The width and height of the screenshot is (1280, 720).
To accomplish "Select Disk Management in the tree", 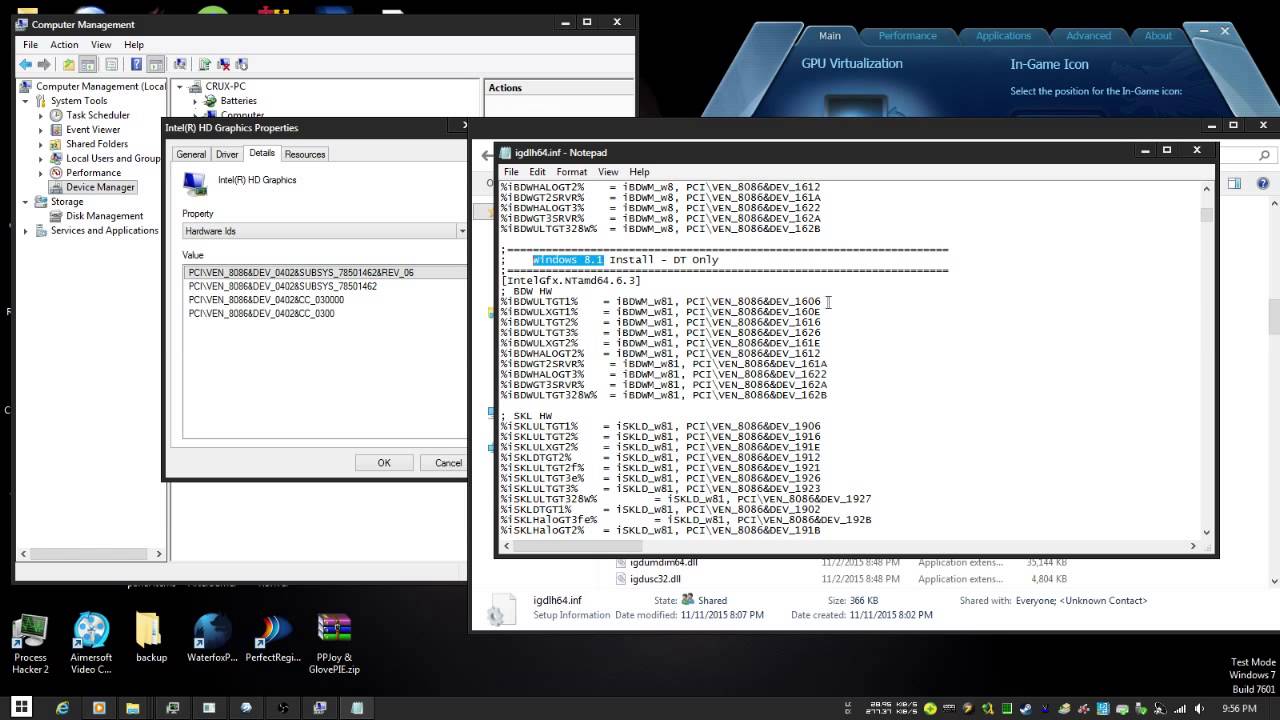I will [x=97, y=216].
